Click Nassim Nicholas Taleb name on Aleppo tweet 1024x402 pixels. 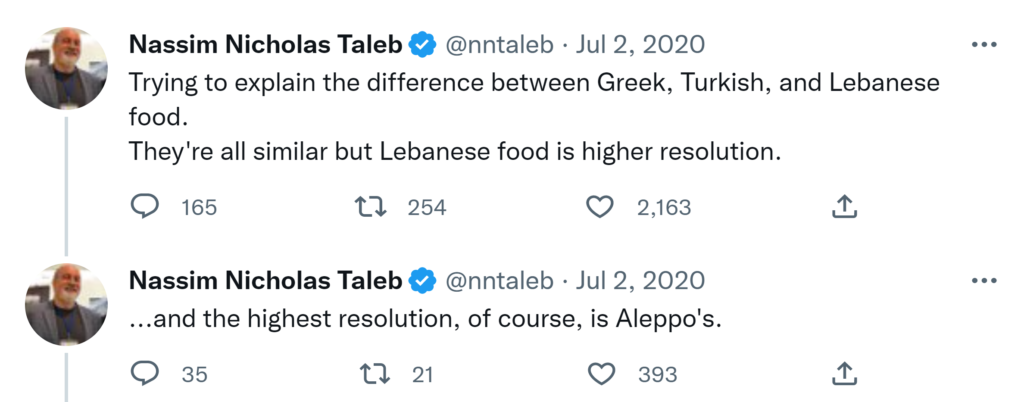[266, 281]
